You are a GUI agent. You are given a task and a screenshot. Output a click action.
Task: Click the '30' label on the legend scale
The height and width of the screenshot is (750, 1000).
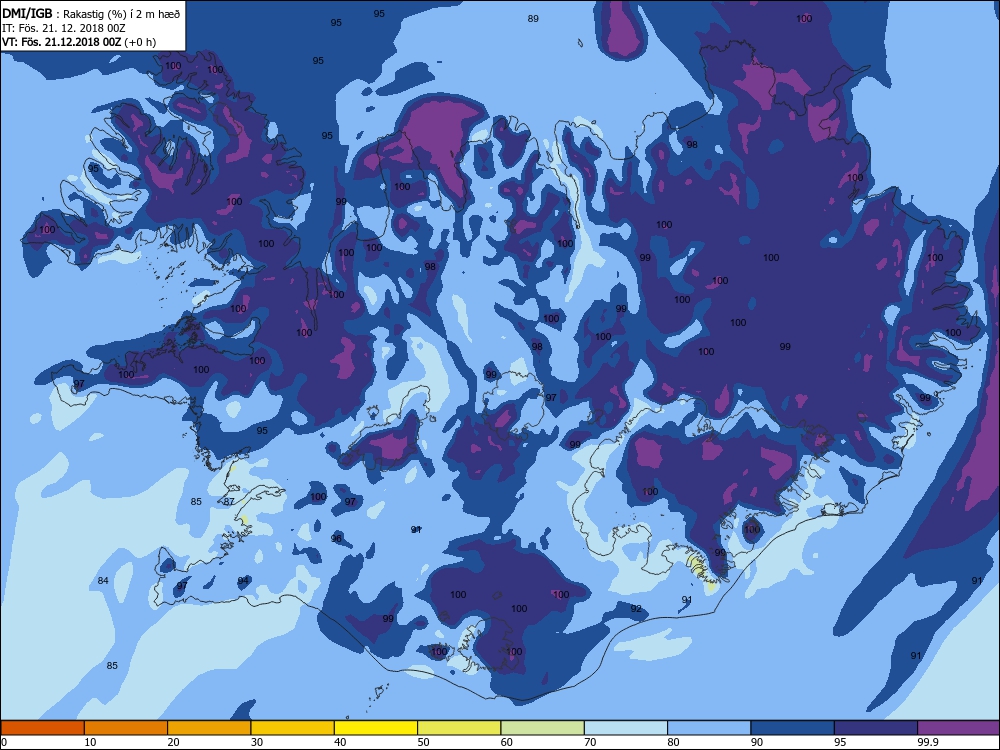coord(257,742)
